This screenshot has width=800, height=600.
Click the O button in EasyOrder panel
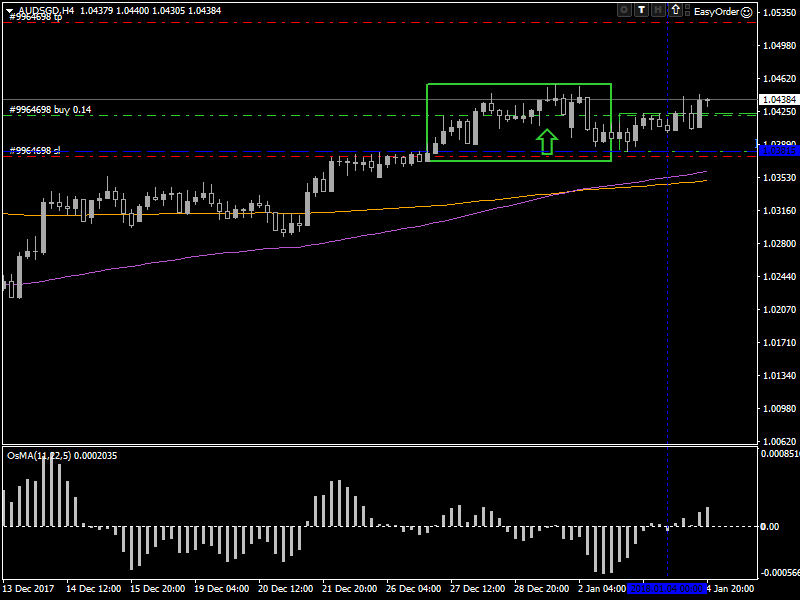(624, 10)
